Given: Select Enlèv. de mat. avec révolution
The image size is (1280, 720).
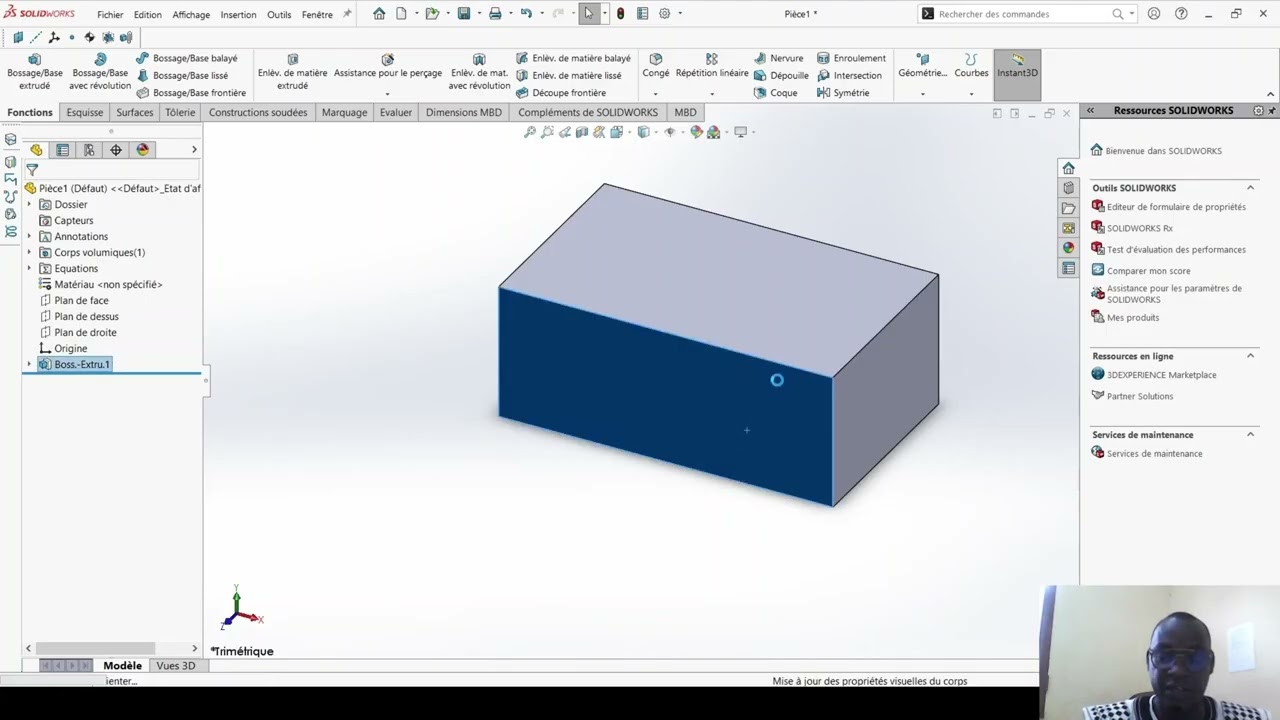Looking at the screenshot, I should click(x=479, y=73).
